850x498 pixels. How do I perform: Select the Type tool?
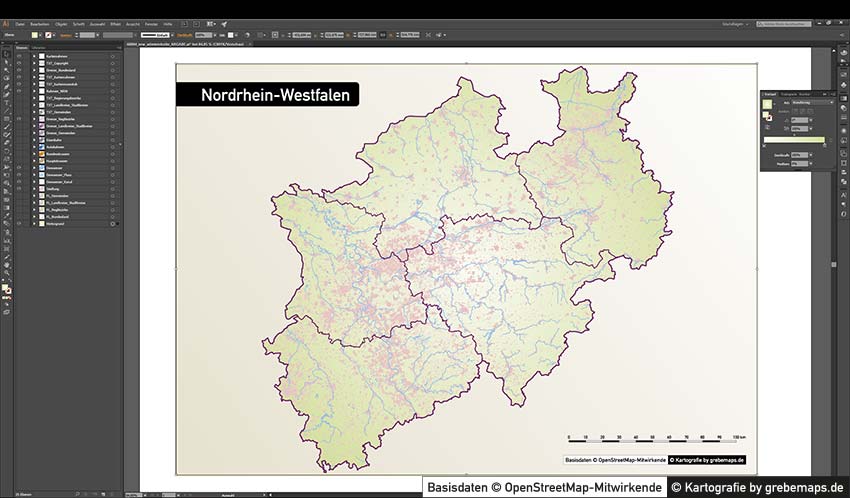click(6, 102)
